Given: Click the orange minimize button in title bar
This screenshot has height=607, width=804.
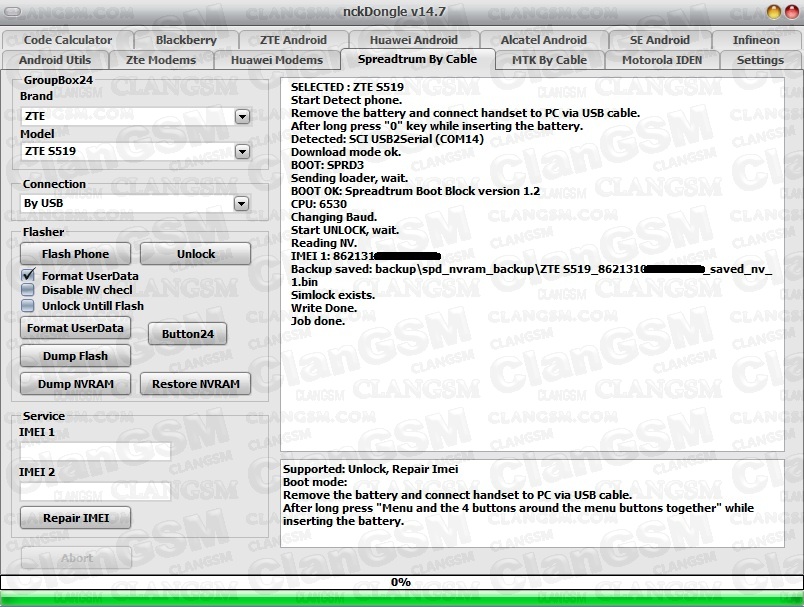Looking at the screenshot, I should tap(774, 12).
